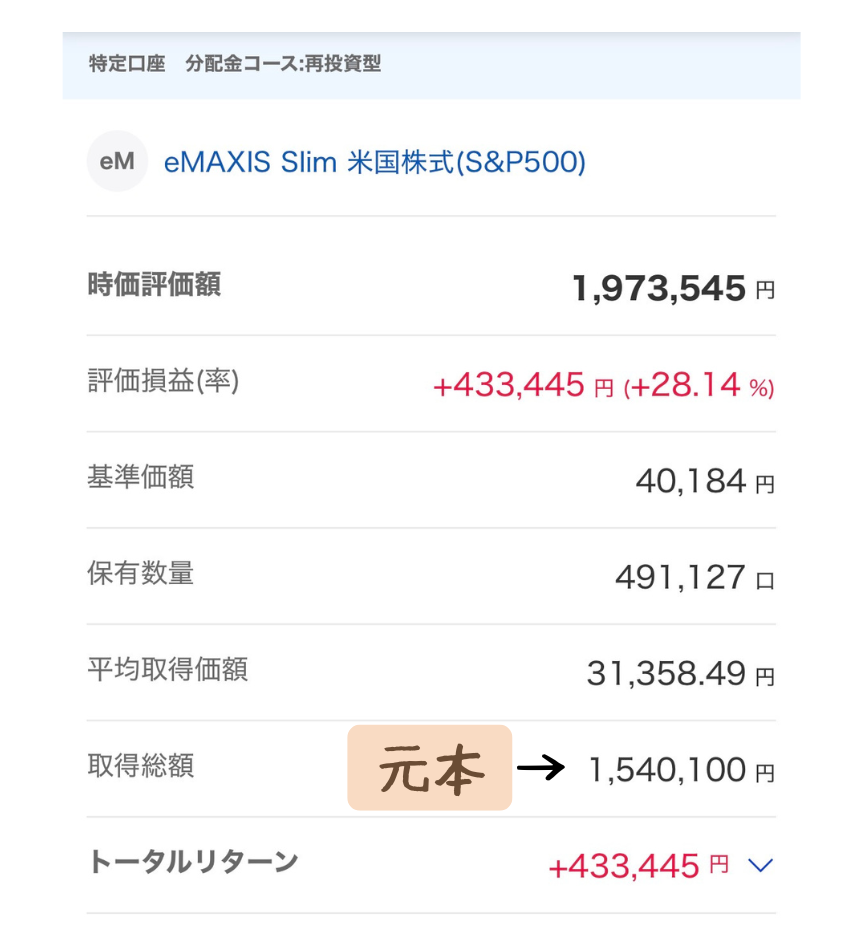Expand the トータルリターン chevron
Image resolution: width=863 pixels, height=950 pixels.
[x=760, y=865]
